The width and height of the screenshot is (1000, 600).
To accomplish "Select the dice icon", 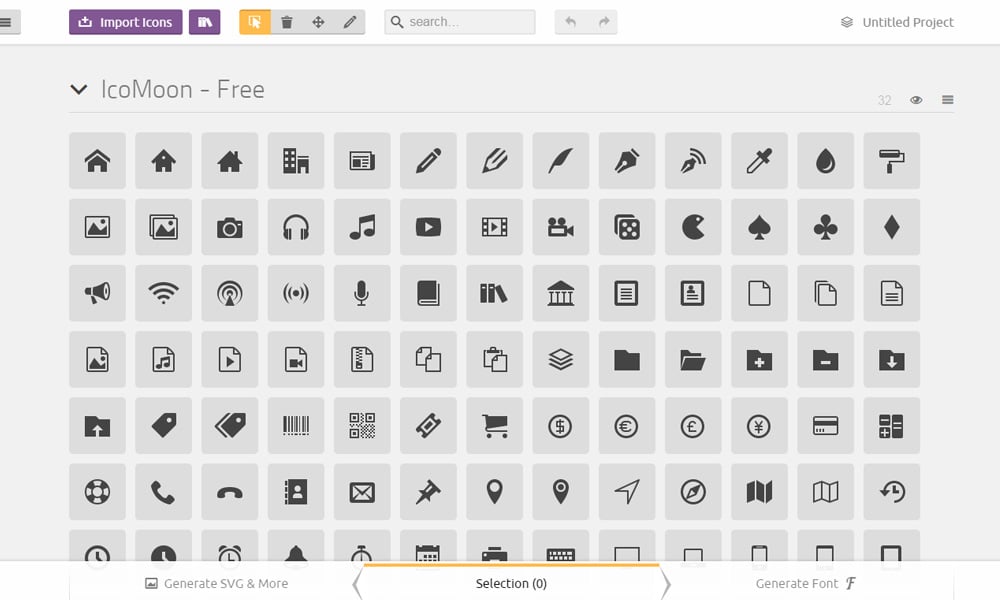I will pos(627,227).
